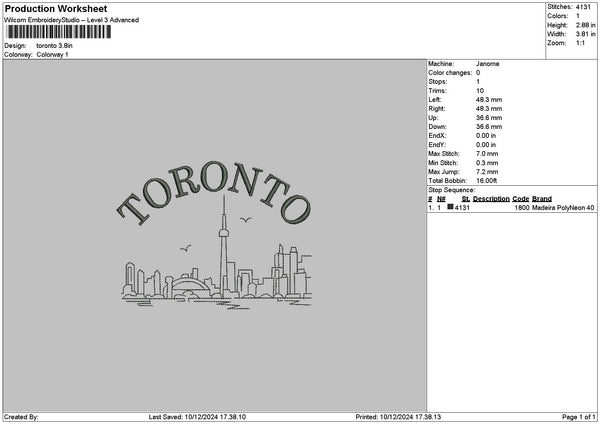Image resolution: width=600 pixels, height=424 pixels.
Task: Click the Page 1 of 1 footer text
Action: (579, 417)
